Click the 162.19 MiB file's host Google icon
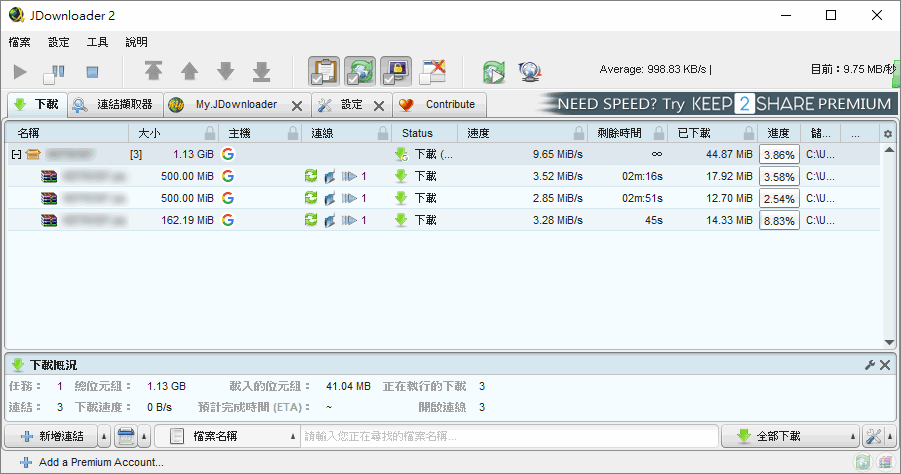The height and width of the screenshot is (474, 901). click(x=228, y=220)
